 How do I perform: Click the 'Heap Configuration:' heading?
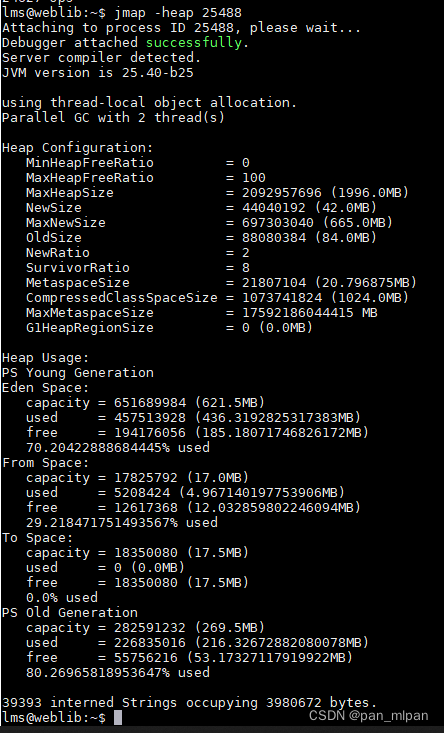(78, 148)
